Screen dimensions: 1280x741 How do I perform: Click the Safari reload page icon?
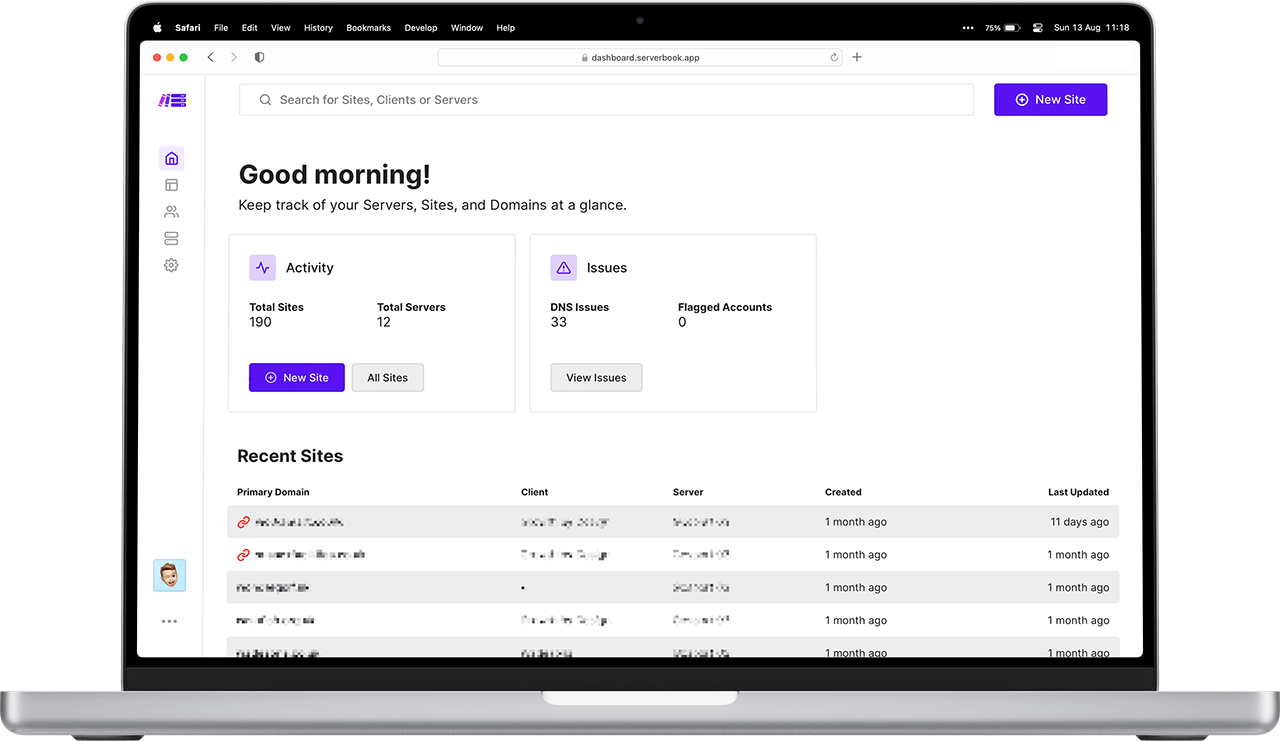coord(834,58)
